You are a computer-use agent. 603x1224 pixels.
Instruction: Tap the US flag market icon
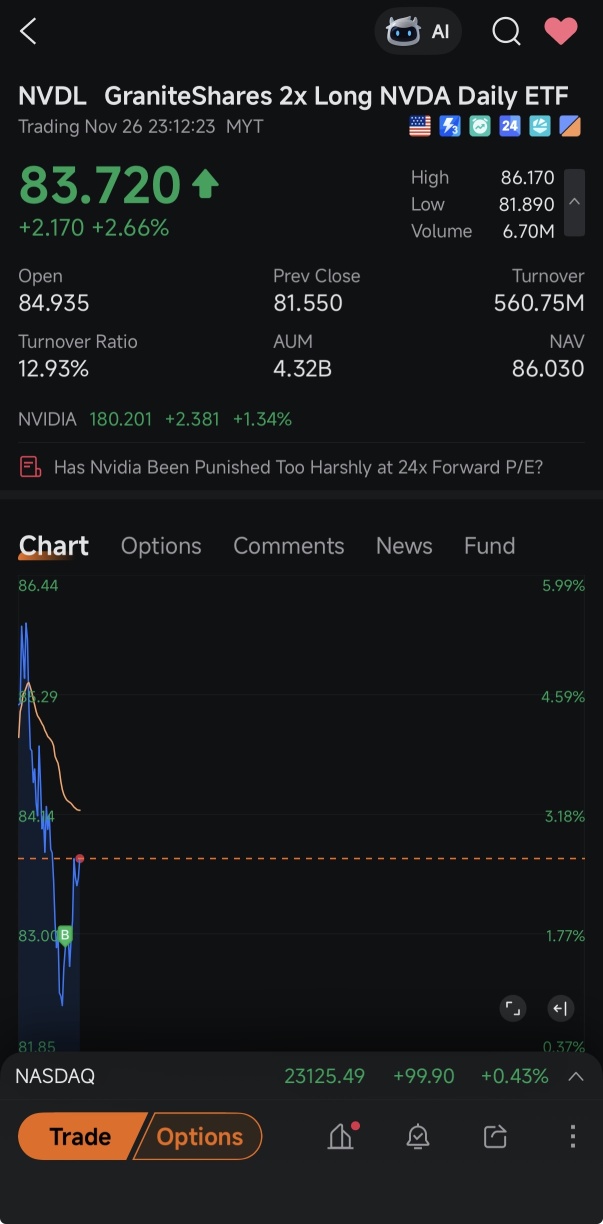pos(420,127)
